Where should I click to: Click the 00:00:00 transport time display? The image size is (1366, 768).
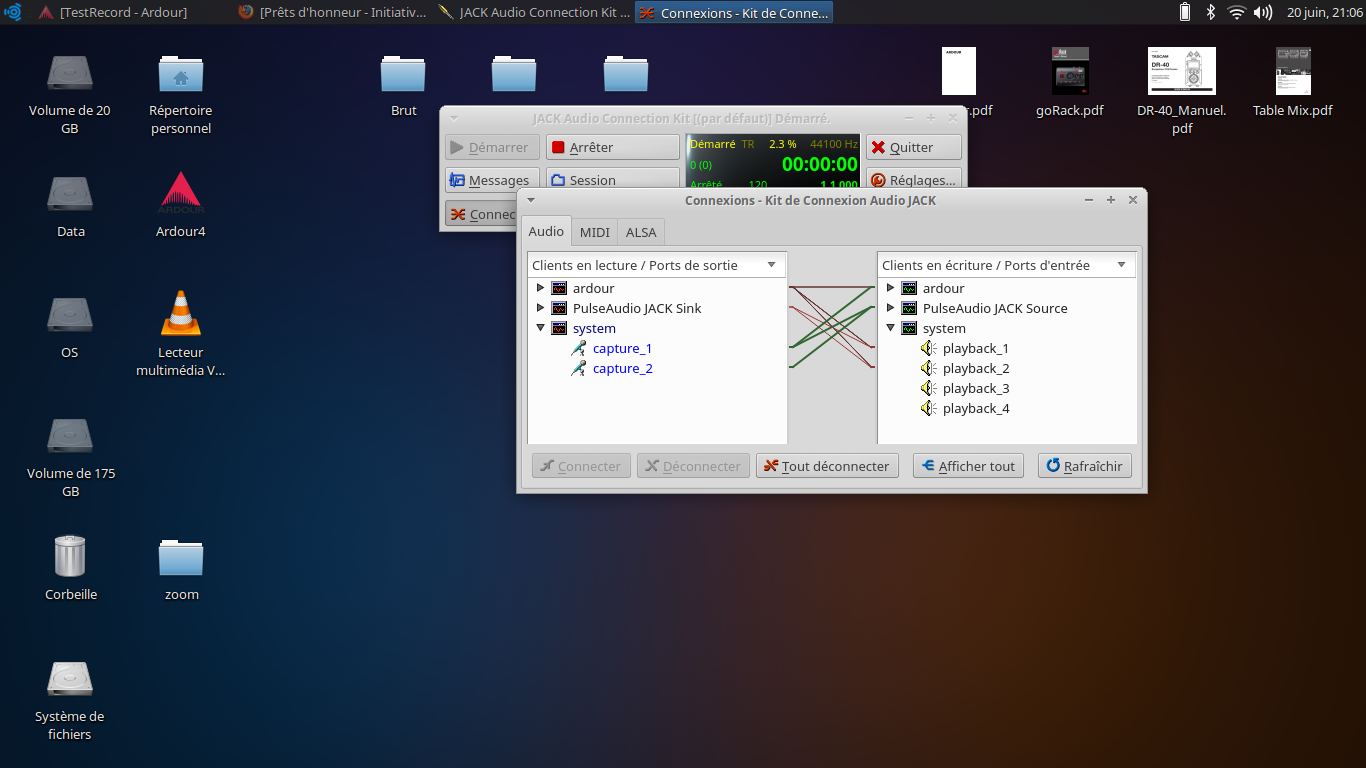(x=819, y=165)
